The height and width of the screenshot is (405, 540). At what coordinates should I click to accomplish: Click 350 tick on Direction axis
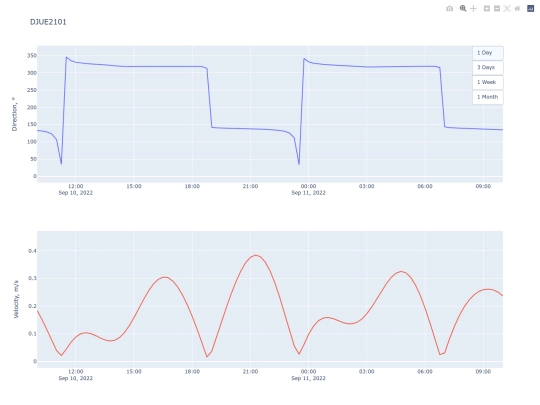click(x=32, y=55)
